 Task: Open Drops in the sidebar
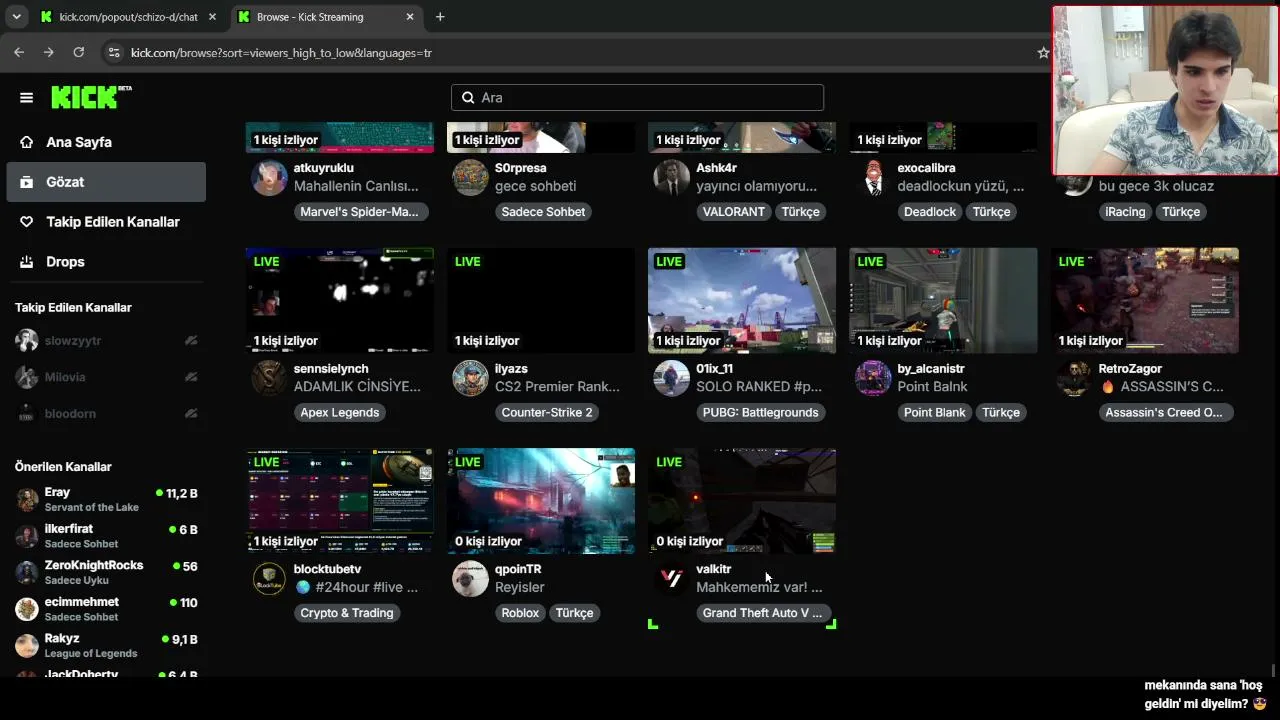106,262
